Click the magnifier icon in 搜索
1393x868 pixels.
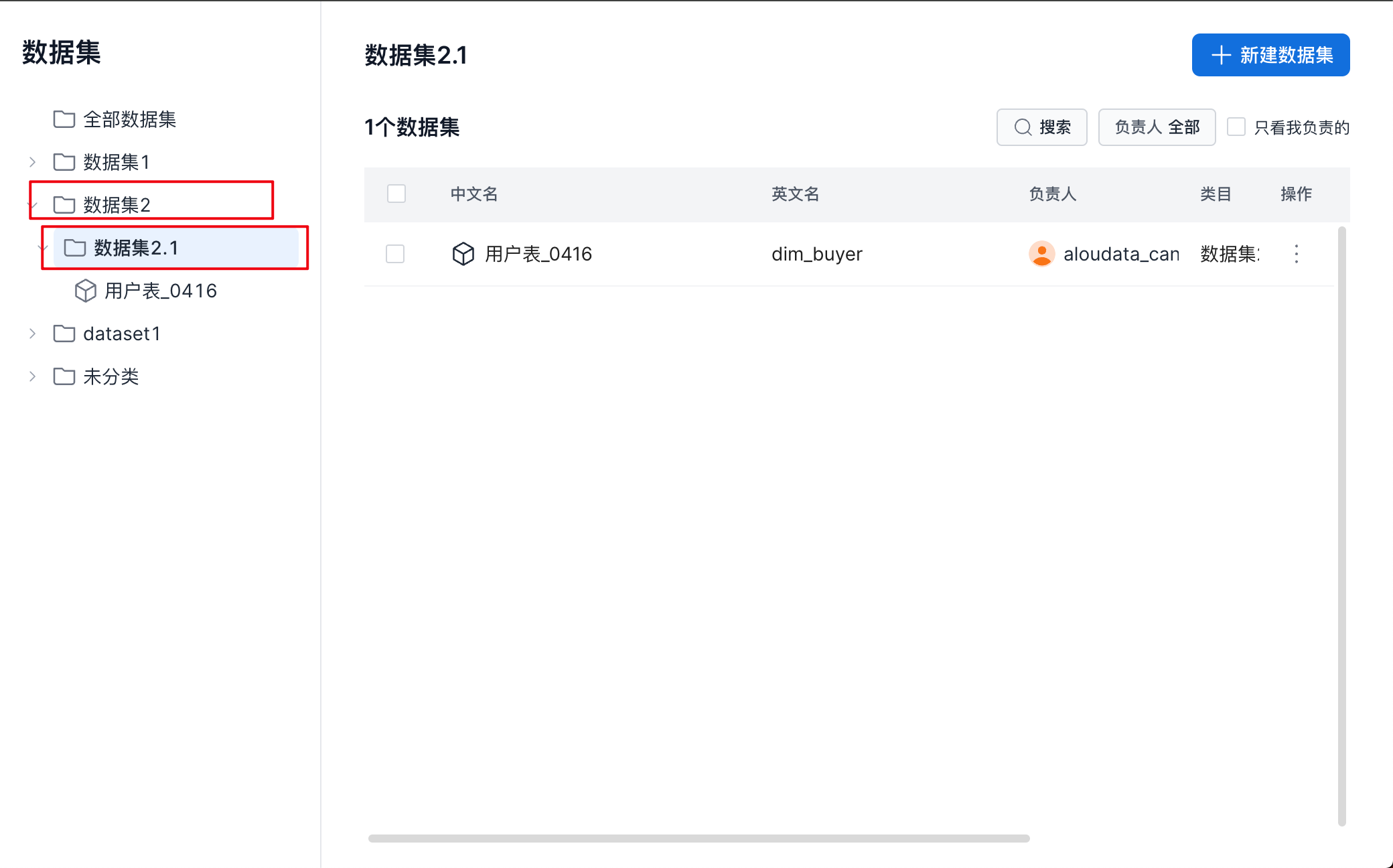[x=1022, y=127]
